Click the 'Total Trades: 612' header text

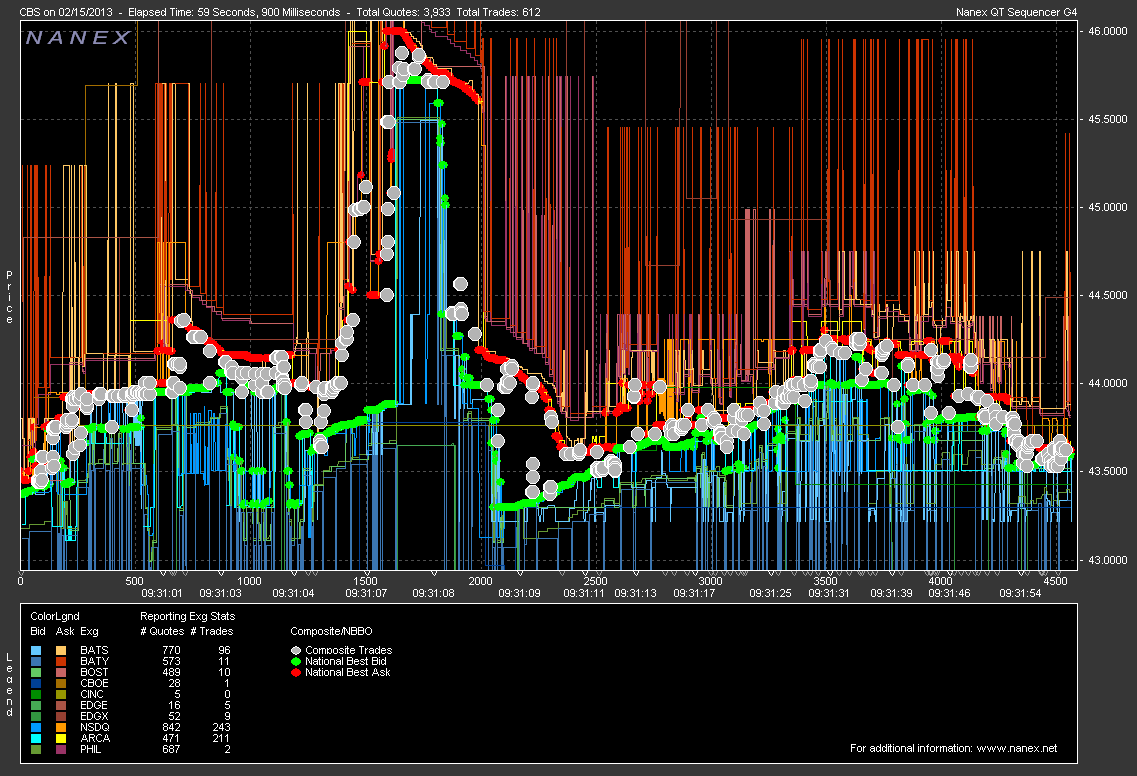tap(497, 12)
